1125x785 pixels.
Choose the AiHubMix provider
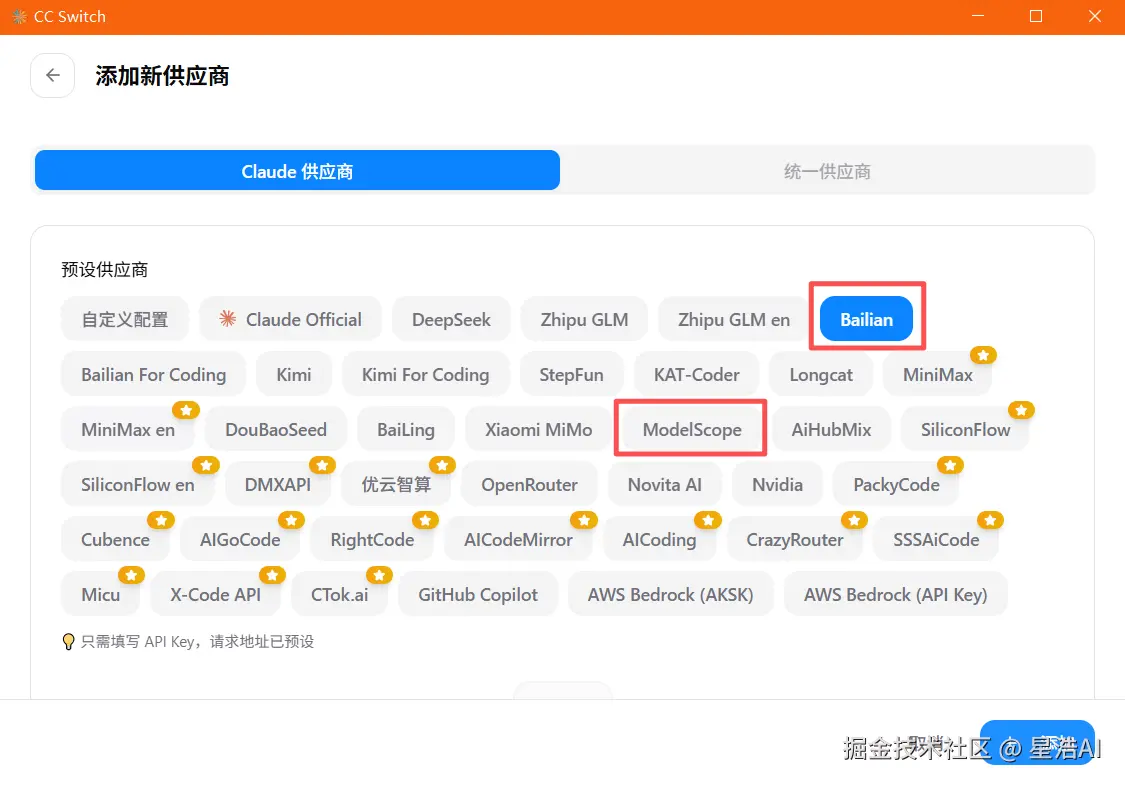831,430
